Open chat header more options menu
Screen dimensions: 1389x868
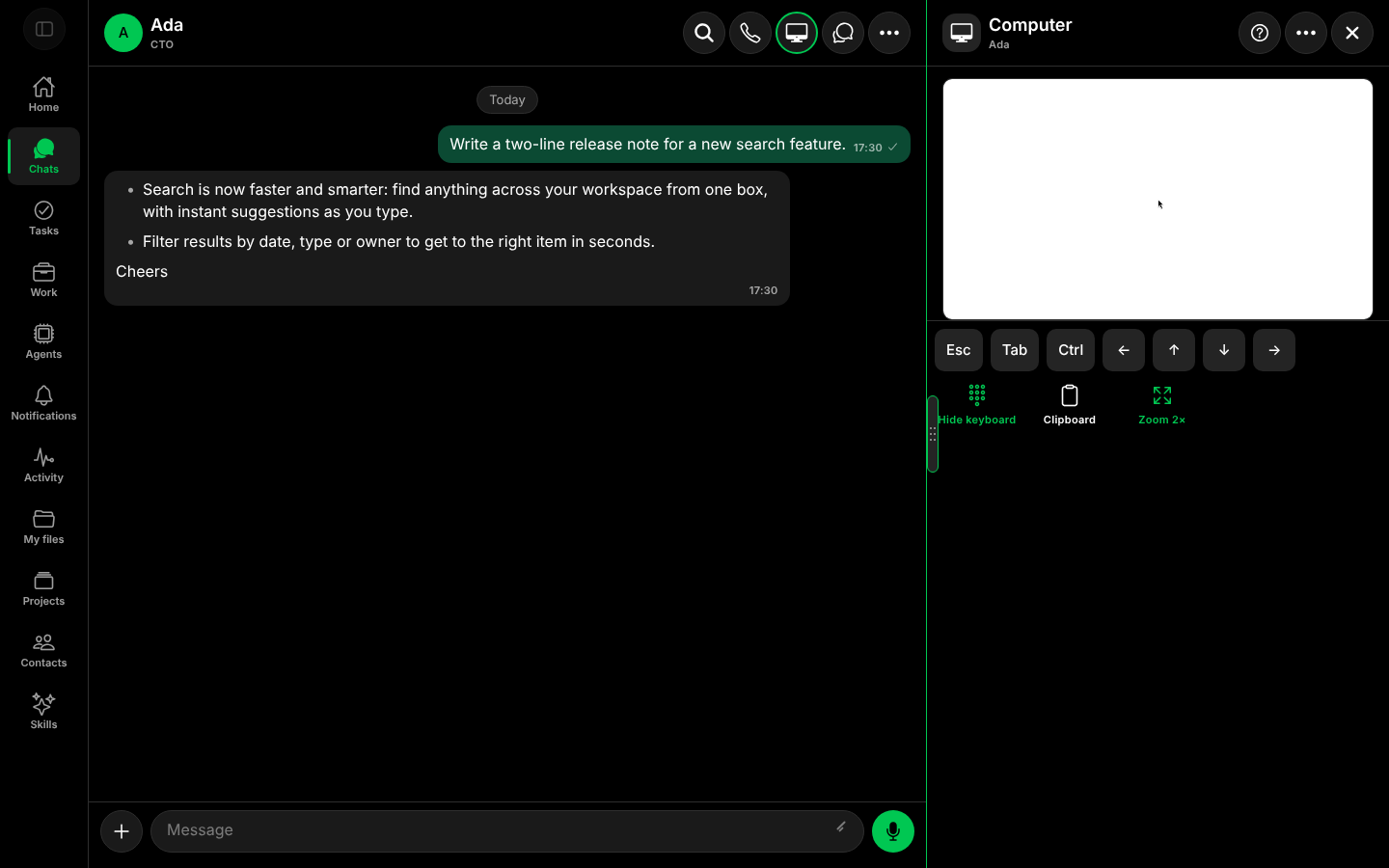[889, 33]
